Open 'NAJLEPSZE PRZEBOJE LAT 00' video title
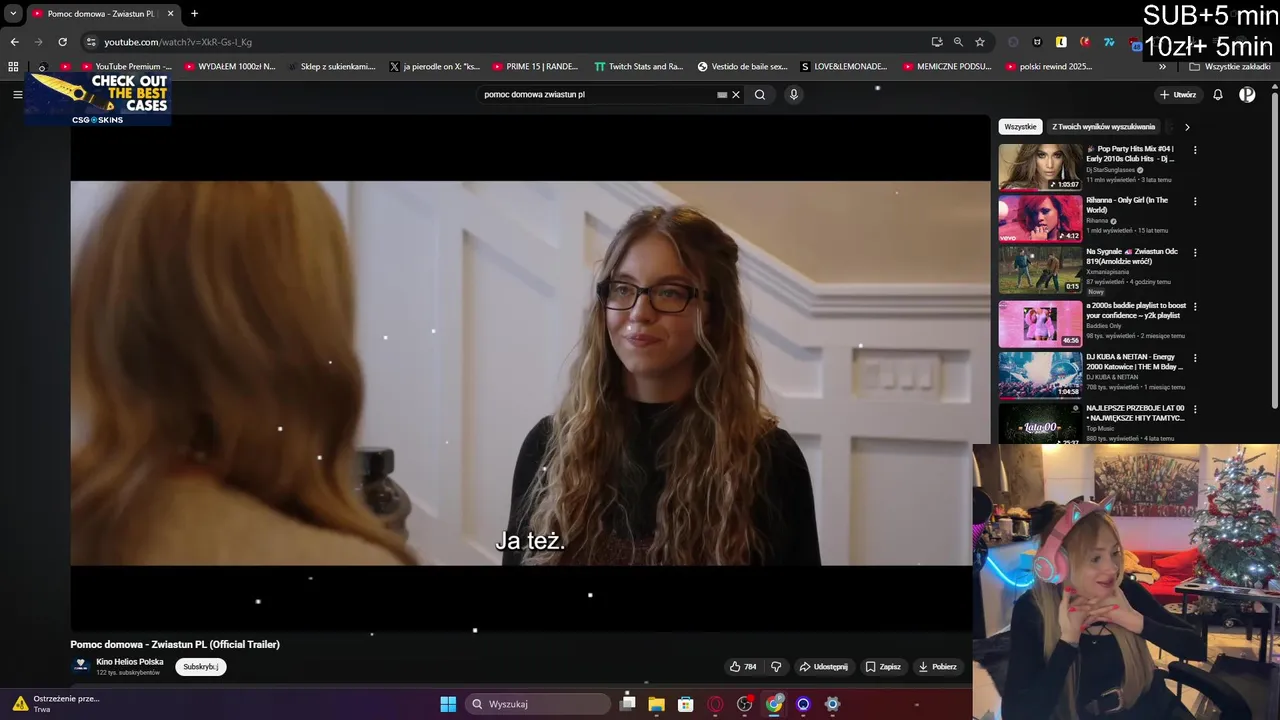 point(1135,412)
